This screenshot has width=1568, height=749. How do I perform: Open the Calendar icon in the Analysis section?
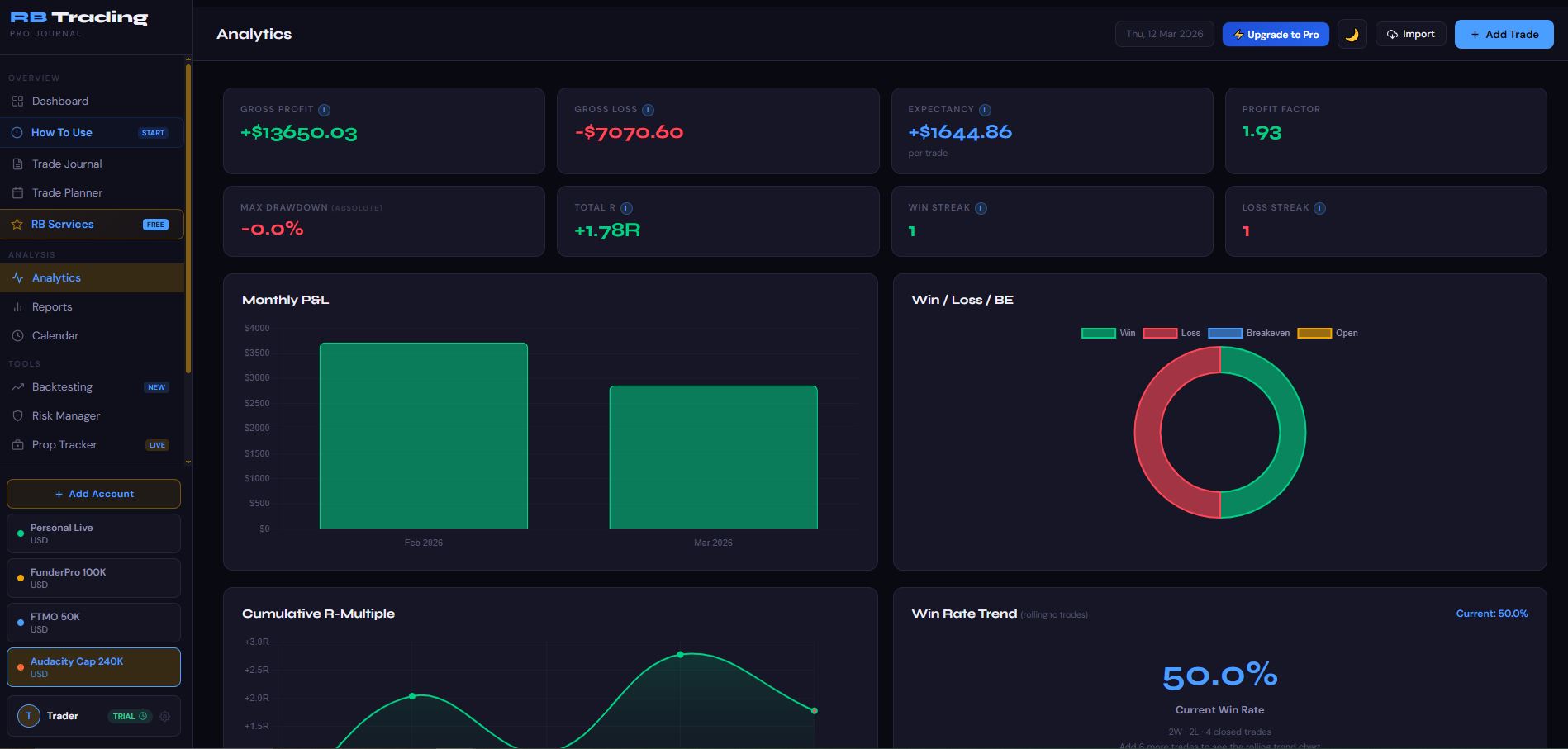(x=18, y=335)
